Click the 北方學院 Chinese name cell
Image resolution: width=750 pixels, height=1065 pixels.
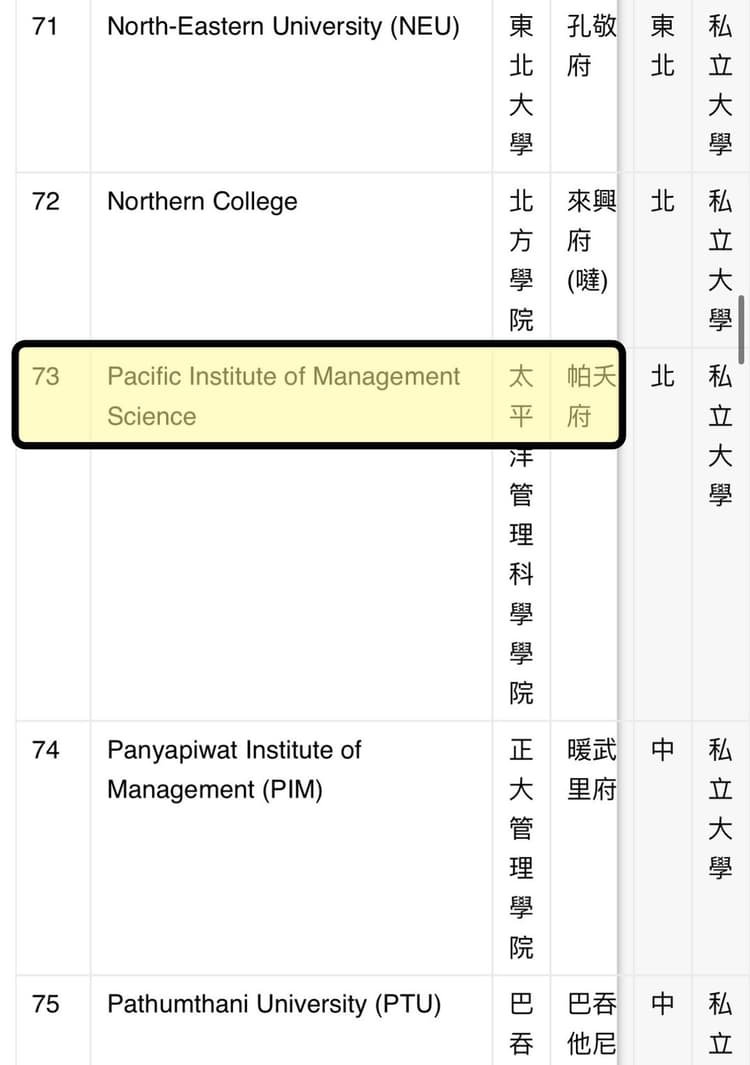[521, 260]
